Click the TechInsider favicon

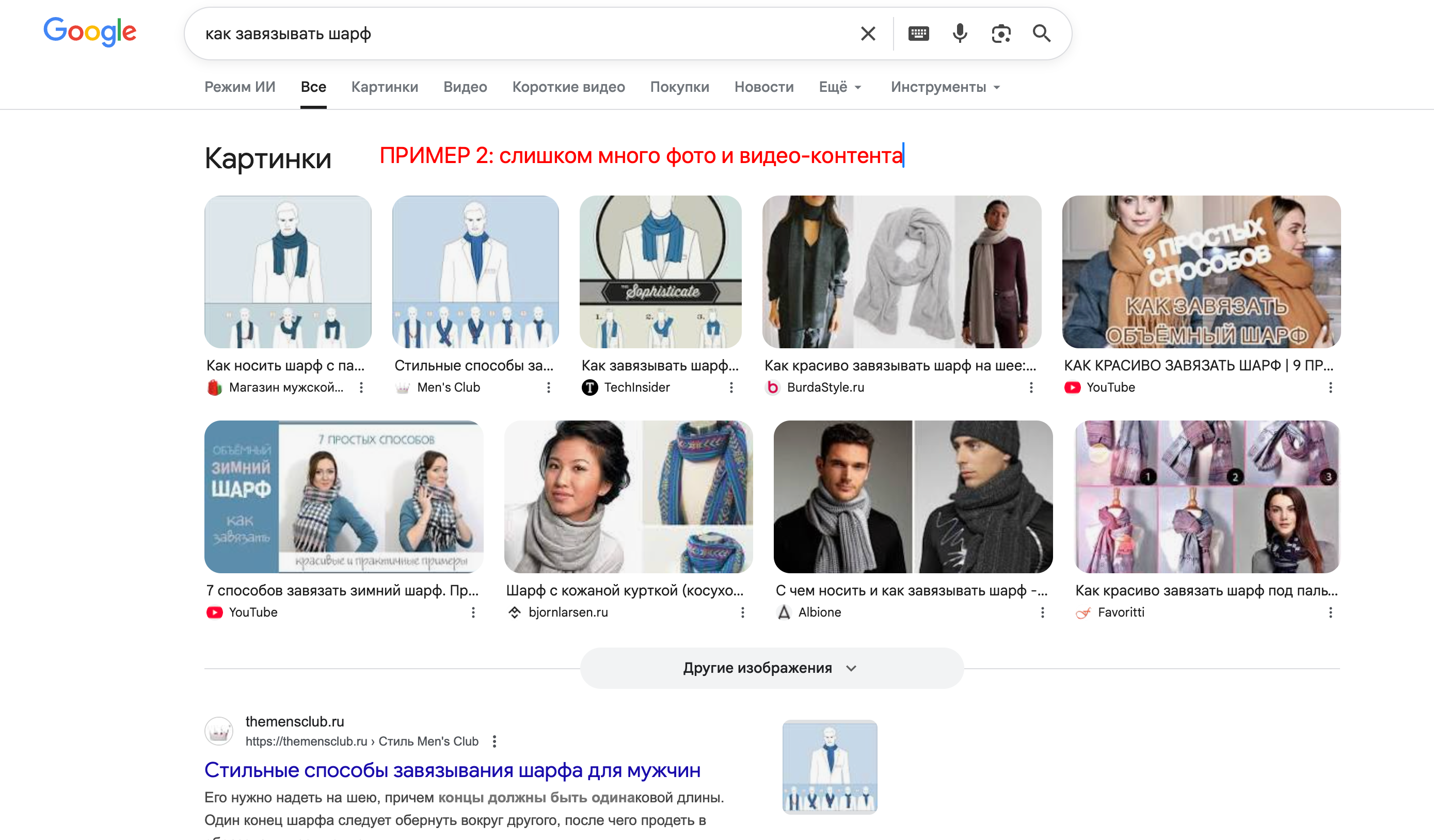tap(589, 387)
